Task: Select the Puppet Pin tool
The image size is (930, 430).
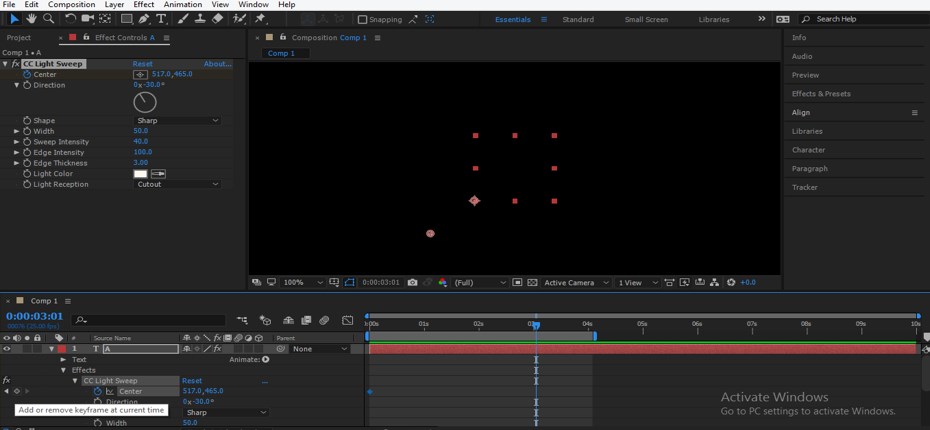Action: click(x=260, y=18)
